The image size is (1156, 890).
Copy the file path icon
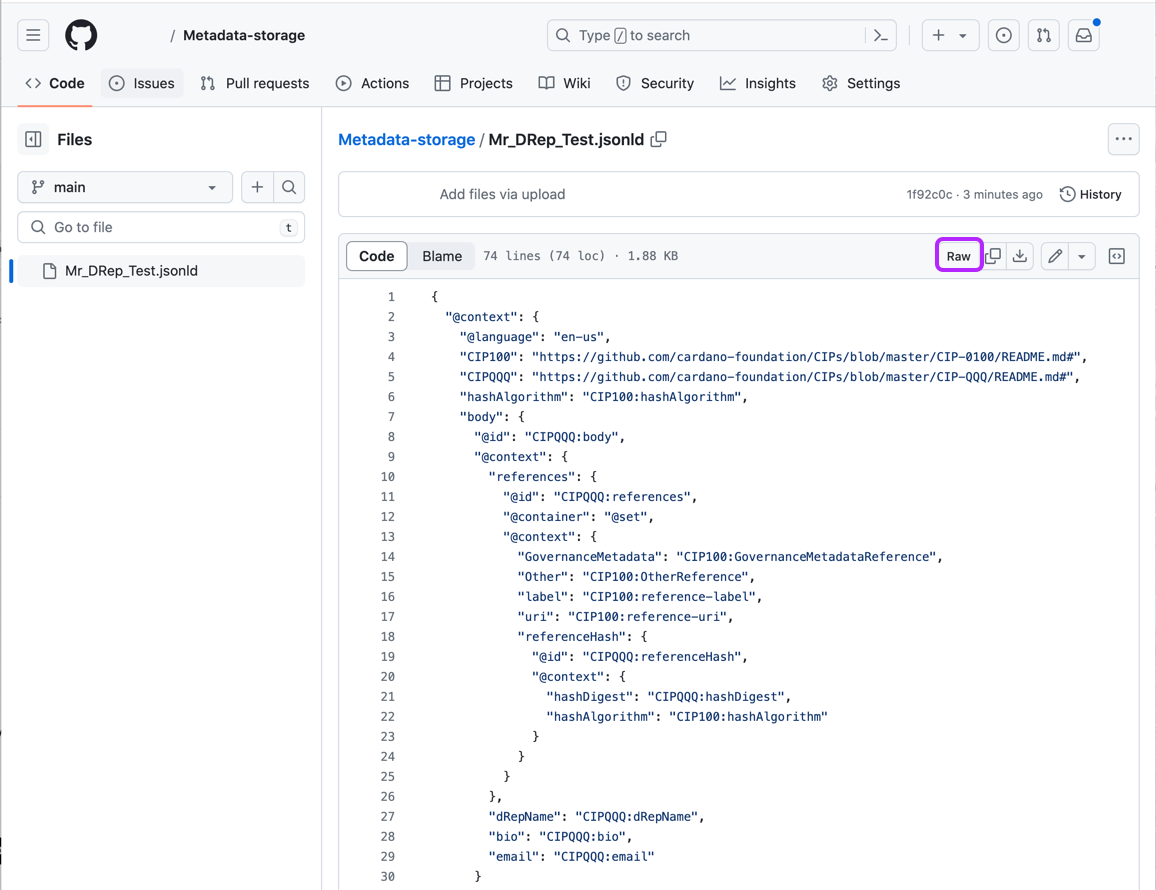click(x=659, y=139)
